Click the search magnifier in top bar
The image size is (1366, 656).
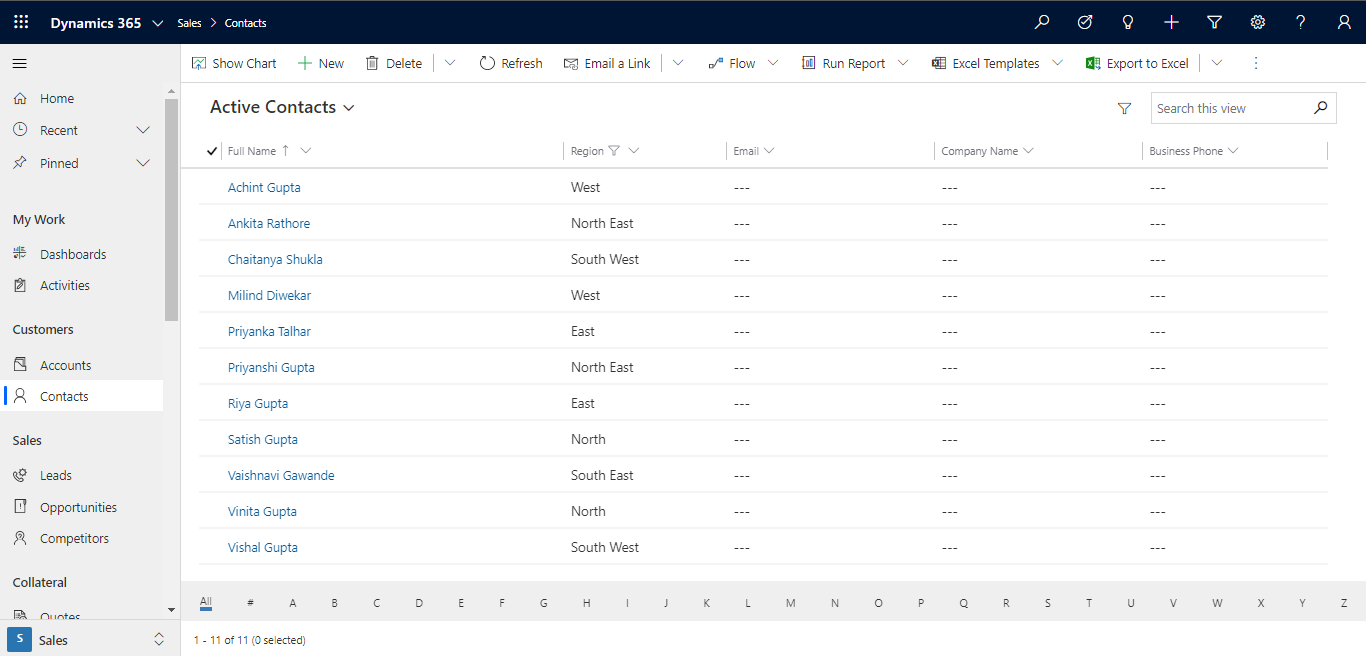(1042, 22)
